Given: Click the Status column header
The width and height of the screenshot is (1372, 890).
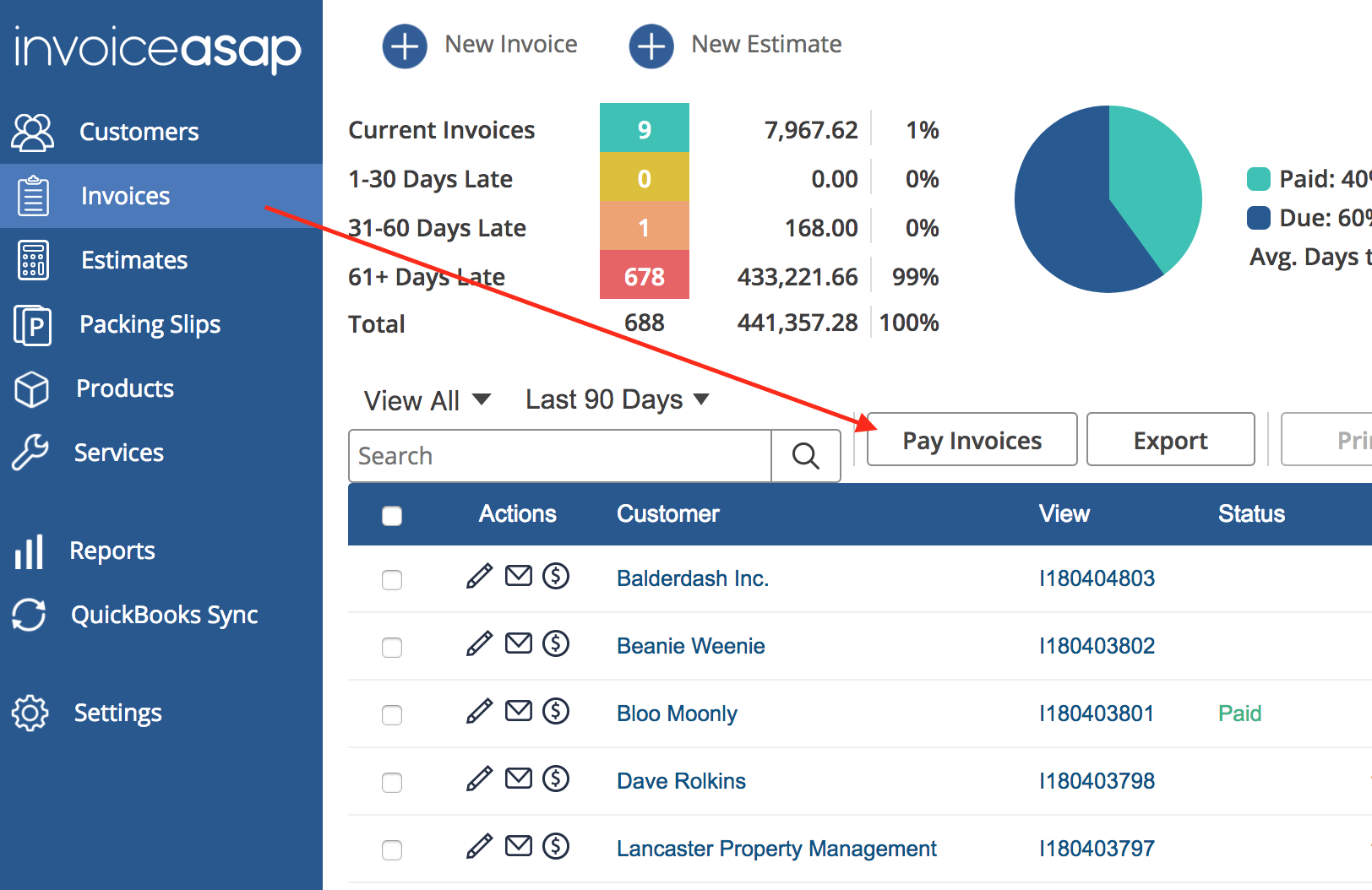Looking at the screenshot, I should click(x=1251, y=514).
